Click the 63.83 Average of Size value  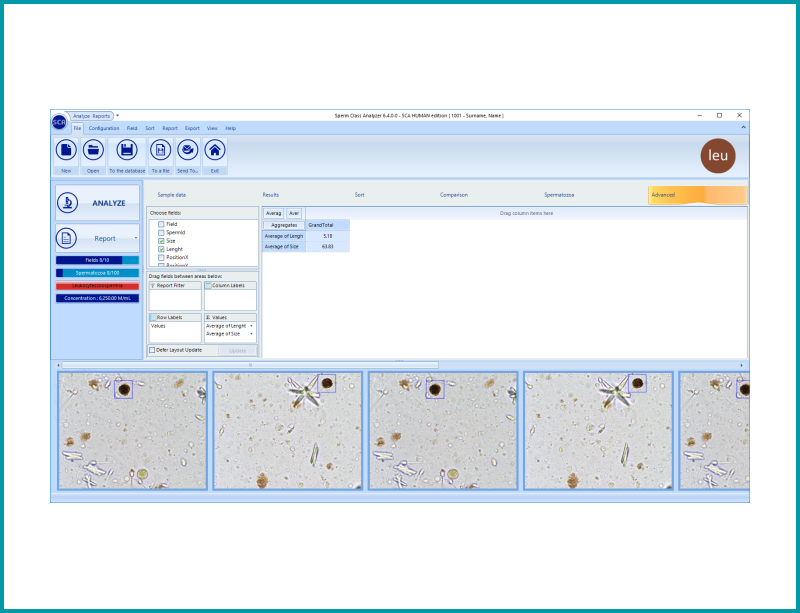[328, 247]
